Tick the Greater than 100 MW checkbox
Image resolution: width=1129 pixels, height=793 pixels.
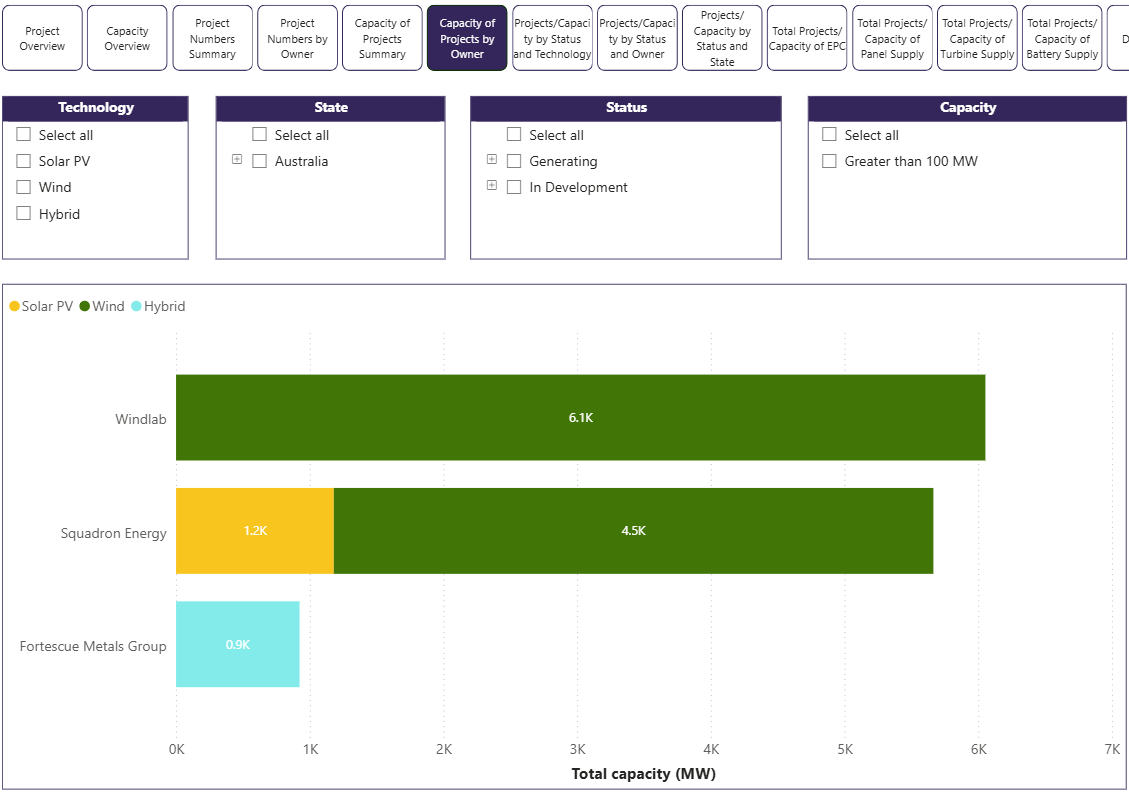click(x=829, y=161)
